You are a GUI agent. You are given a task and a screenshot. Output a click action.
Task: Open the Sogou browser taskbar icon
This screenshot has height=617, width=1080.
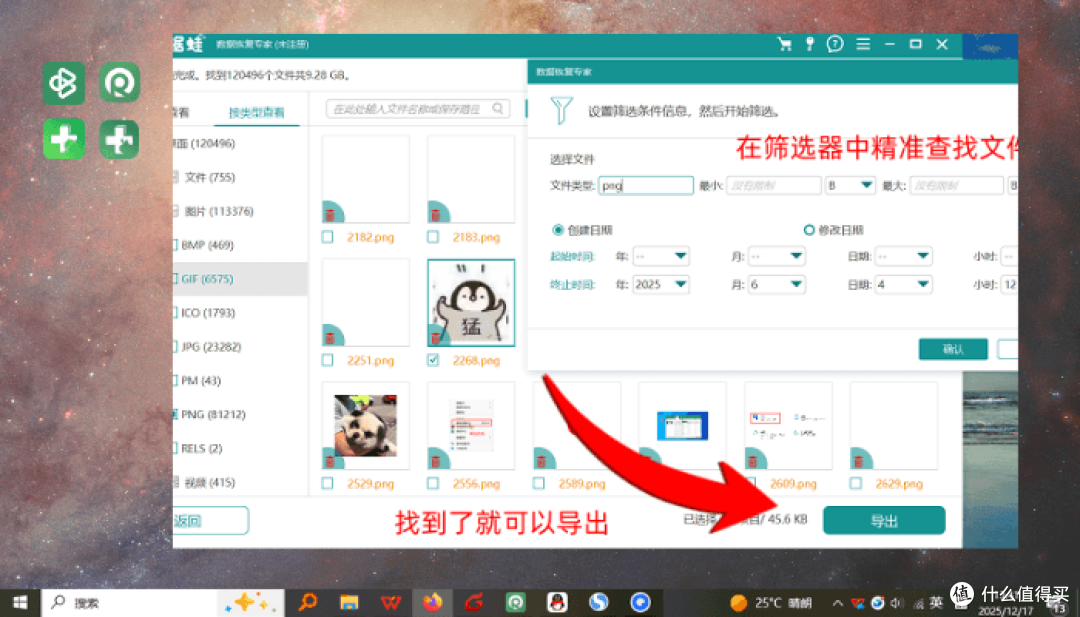coord(599,603)
